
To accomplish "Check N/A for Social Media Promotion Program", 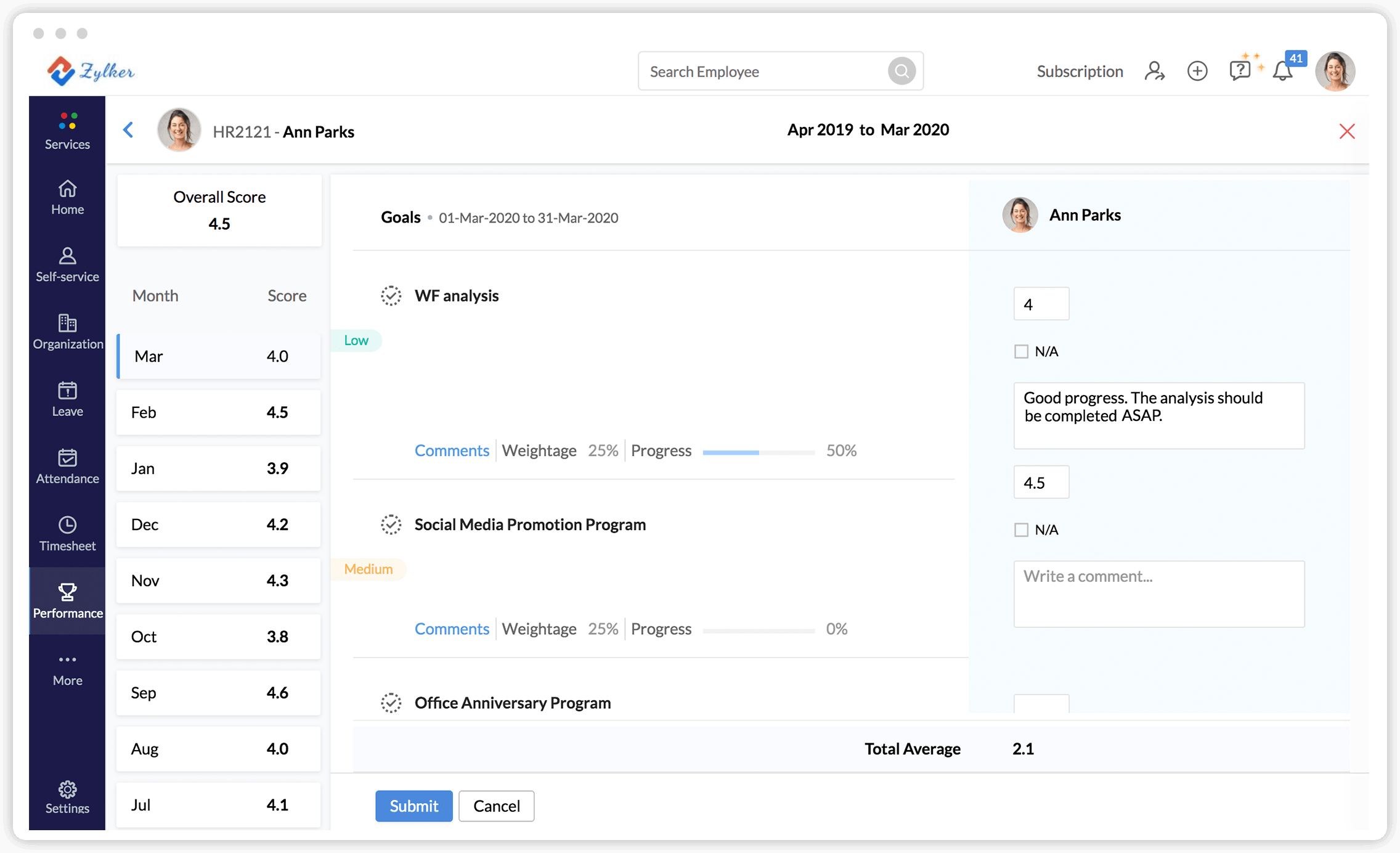I will pyautogui.click(x=1021, y=530).
